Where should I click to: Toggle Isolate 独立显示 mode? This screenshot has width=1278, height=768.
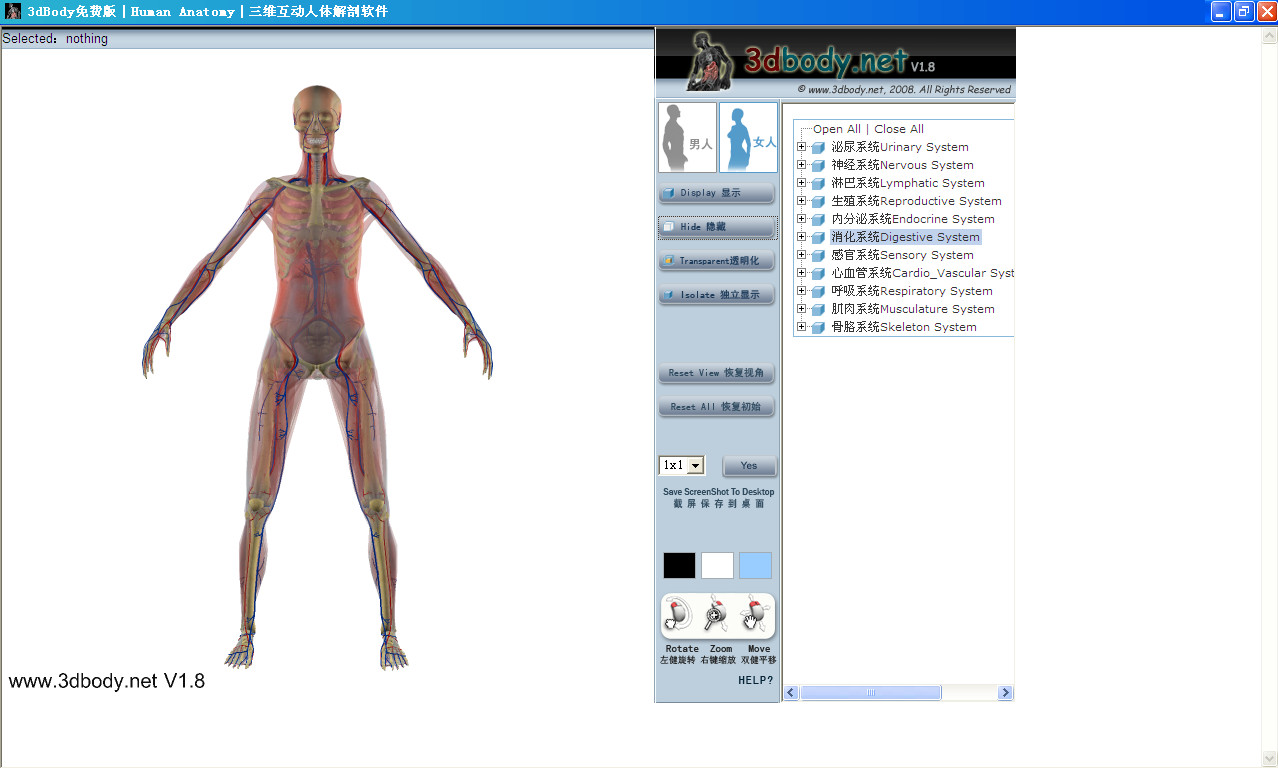[716, 293]
